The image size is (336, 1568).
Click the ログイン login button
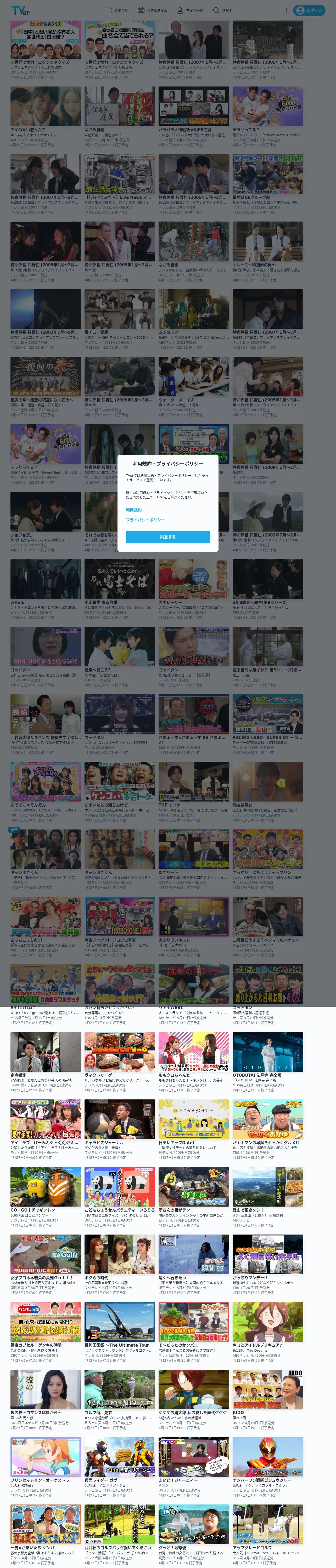point(309,10)
